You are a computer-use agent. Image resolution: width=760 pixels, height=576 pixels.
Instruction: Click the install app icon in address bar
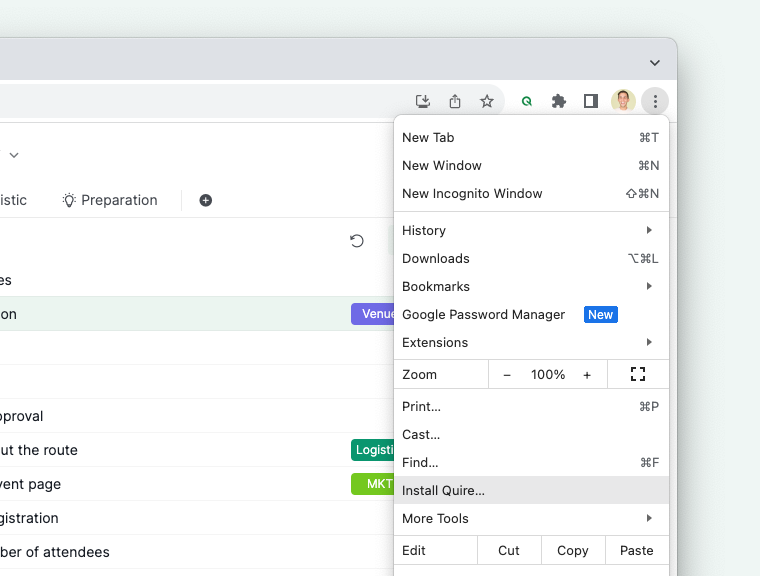coord(423,101)
